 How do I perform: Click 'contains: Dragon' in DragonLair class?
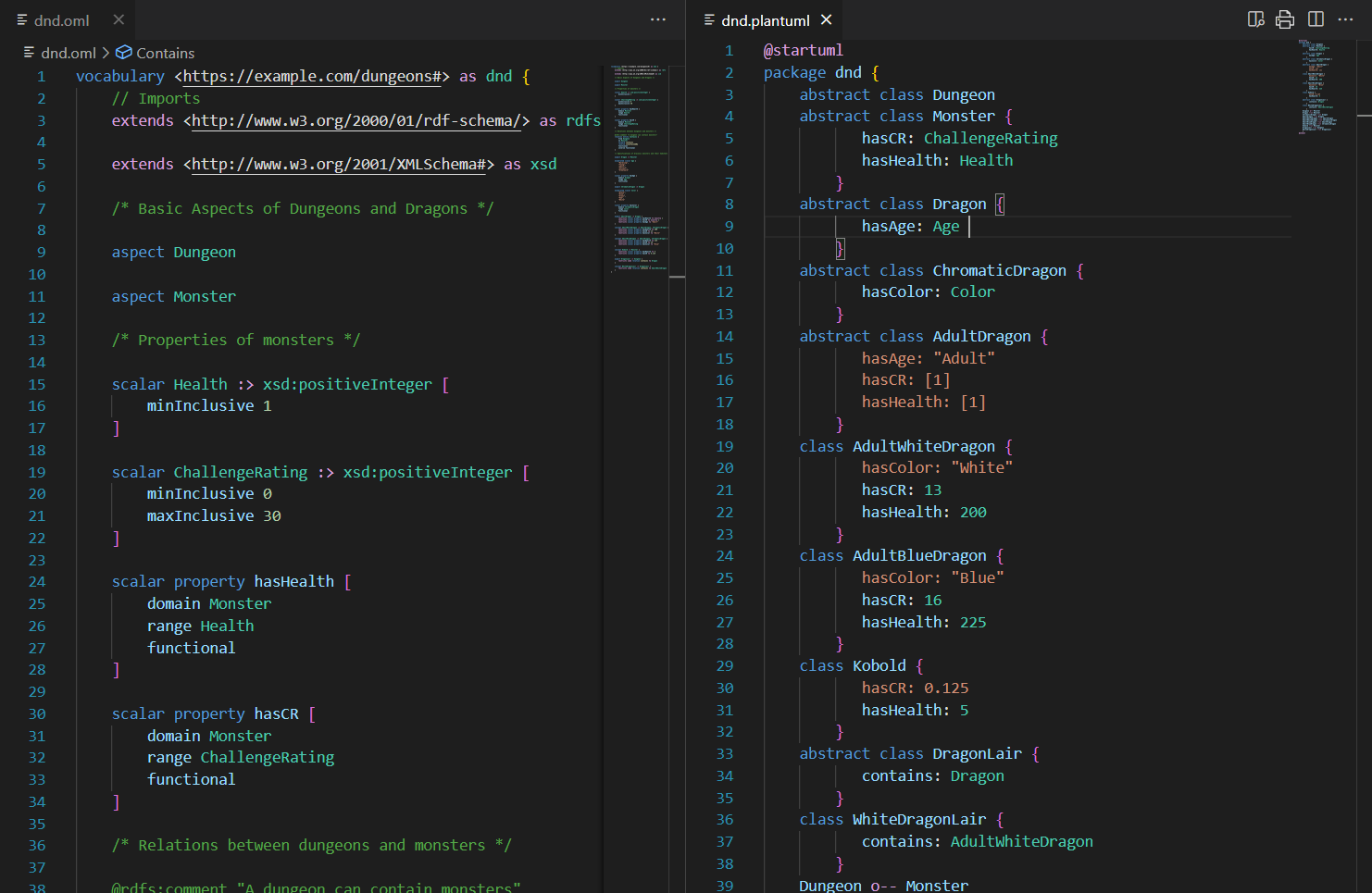coord(933,775)
